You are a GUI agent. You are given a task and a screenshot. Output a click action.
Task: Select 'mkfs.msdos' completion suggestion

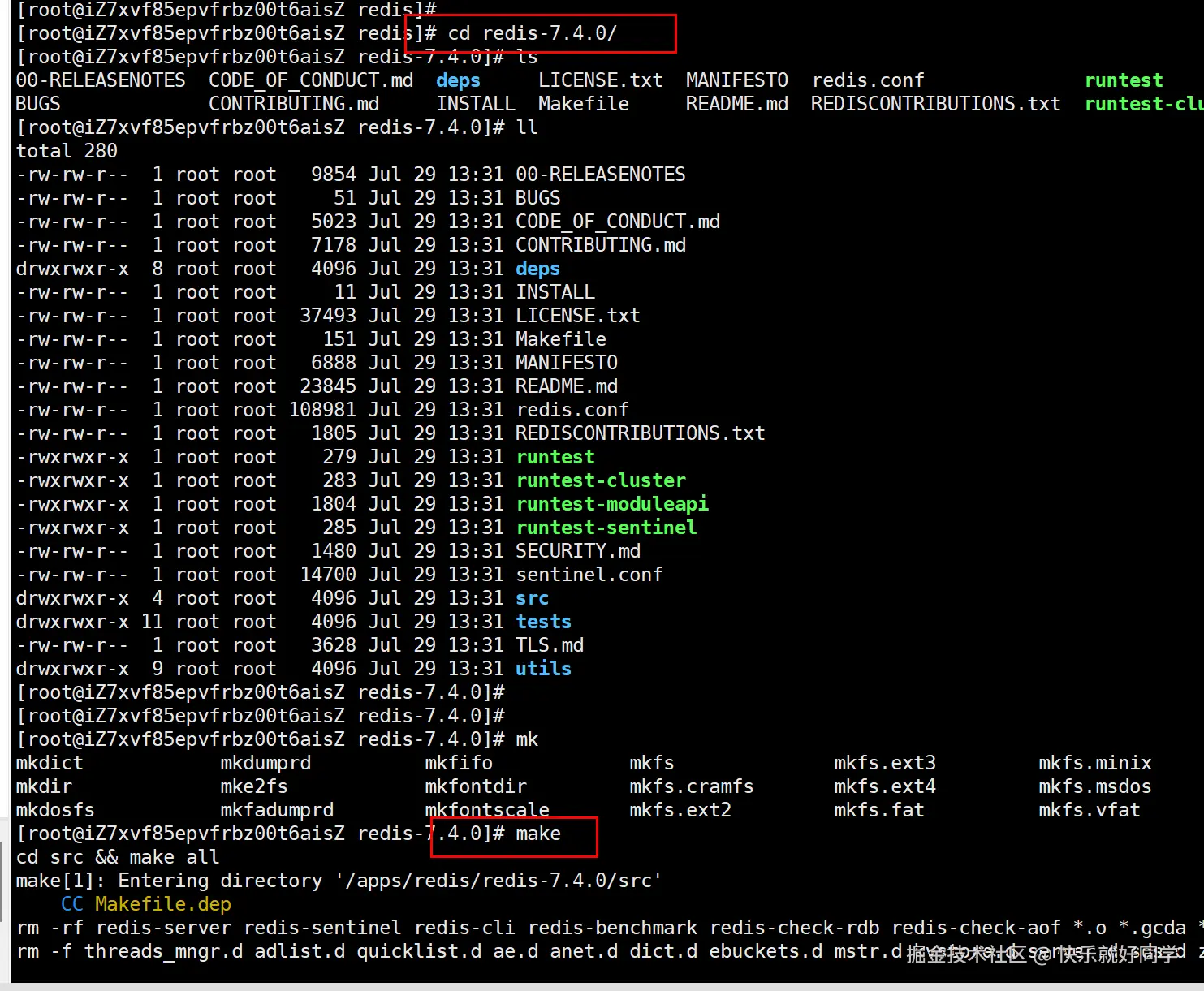tap(1095, 786)
